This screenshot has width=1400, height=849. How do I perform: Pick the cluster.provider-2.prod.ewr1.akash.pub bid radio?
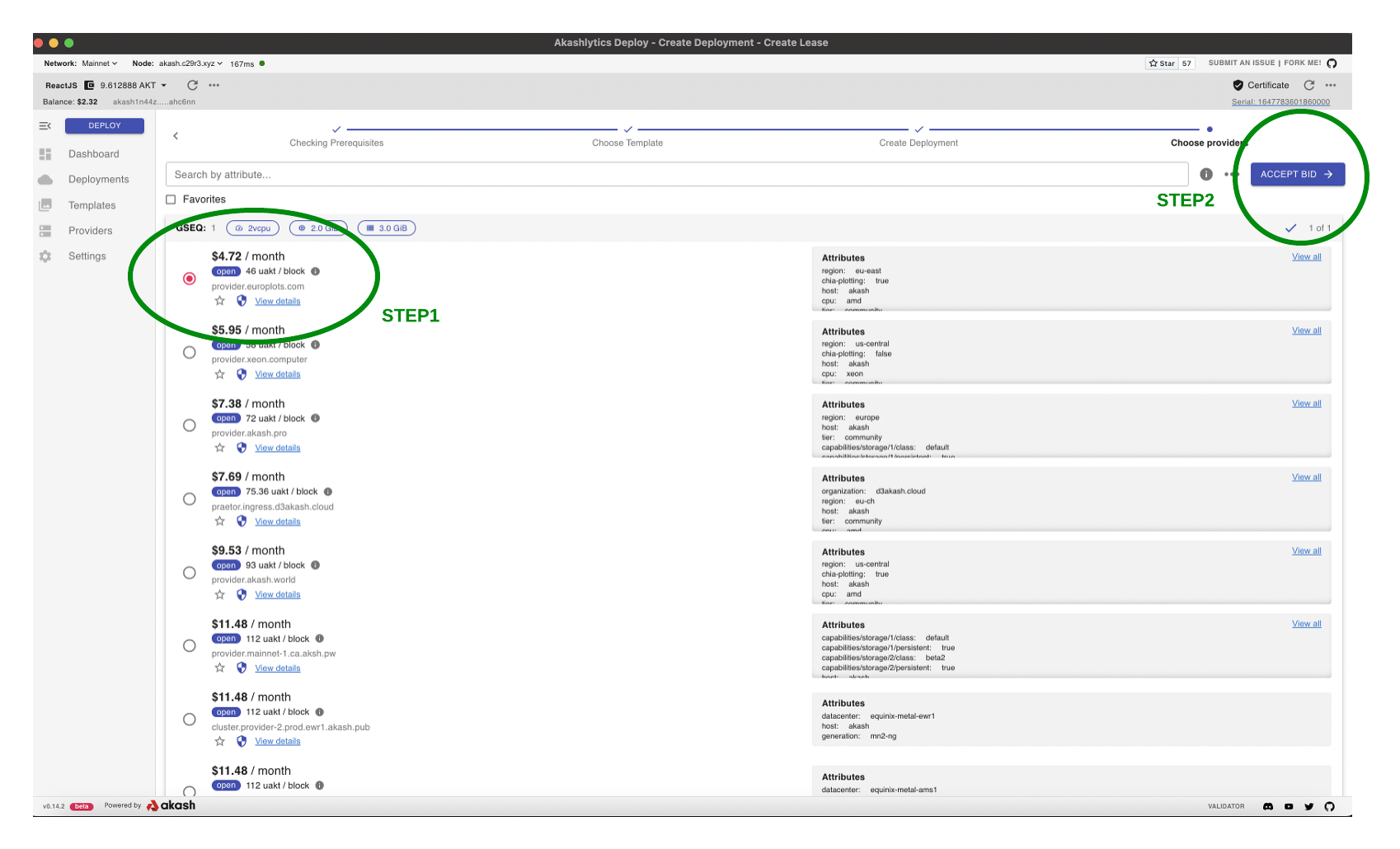[190, 720]
